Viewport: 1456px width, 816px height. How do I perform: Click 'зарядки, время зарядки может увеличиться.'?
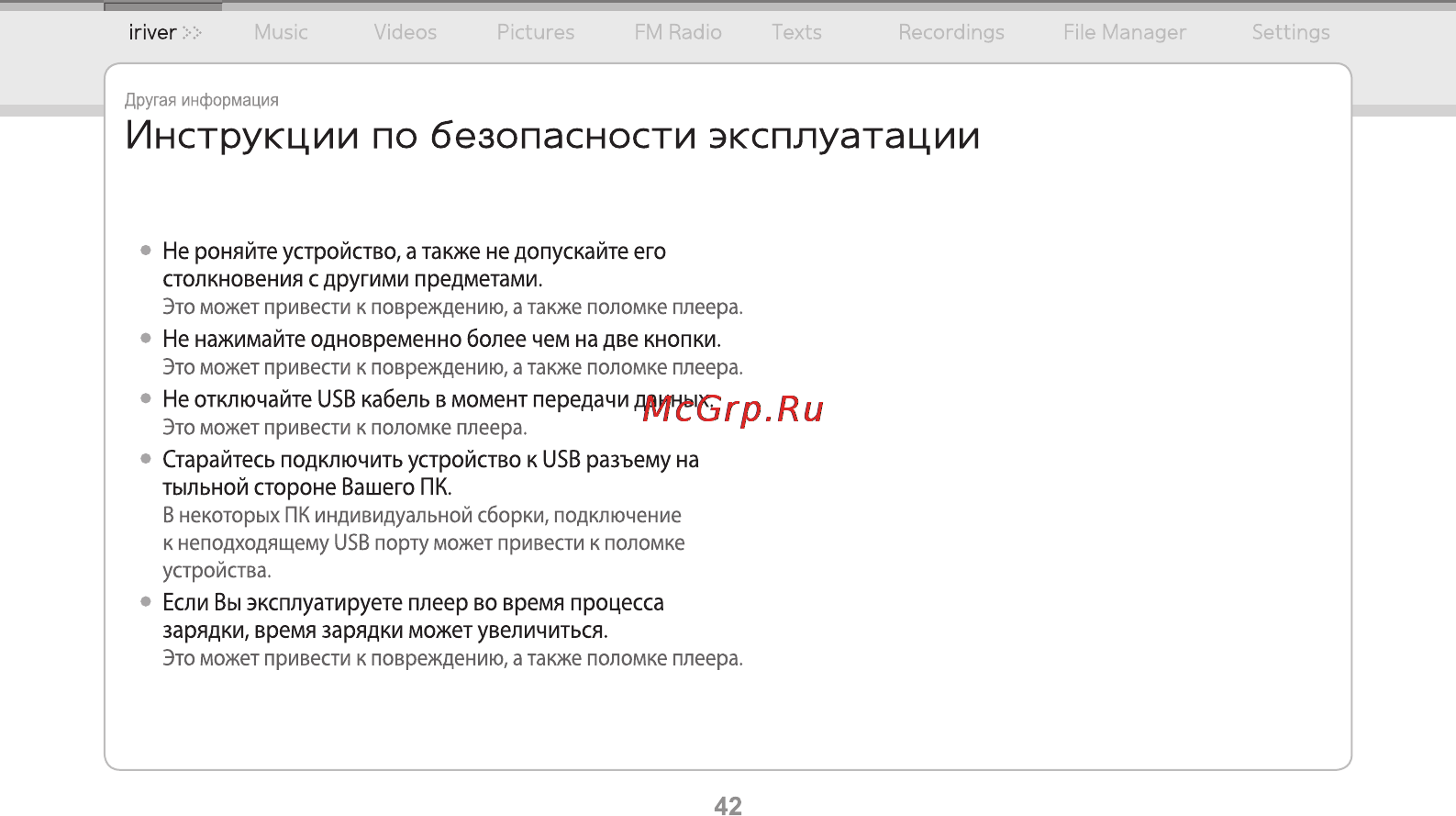pyautogui.click(x=385, y=631)
